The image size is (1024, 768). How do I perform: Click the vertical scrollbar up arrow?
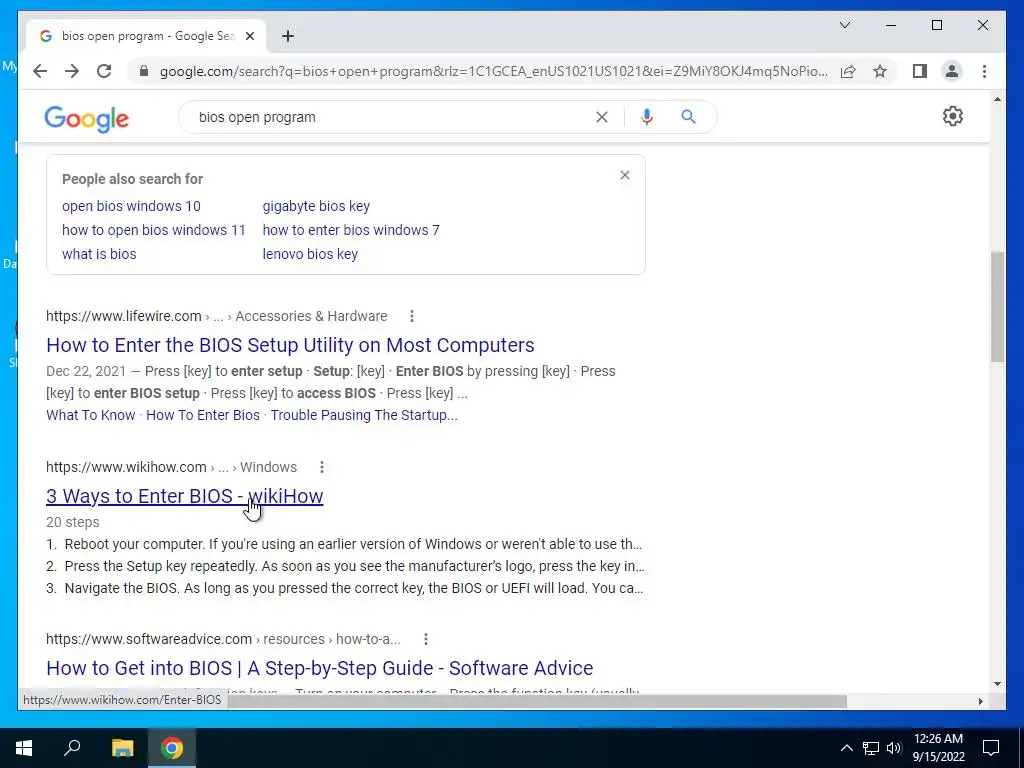coord(997,99)
